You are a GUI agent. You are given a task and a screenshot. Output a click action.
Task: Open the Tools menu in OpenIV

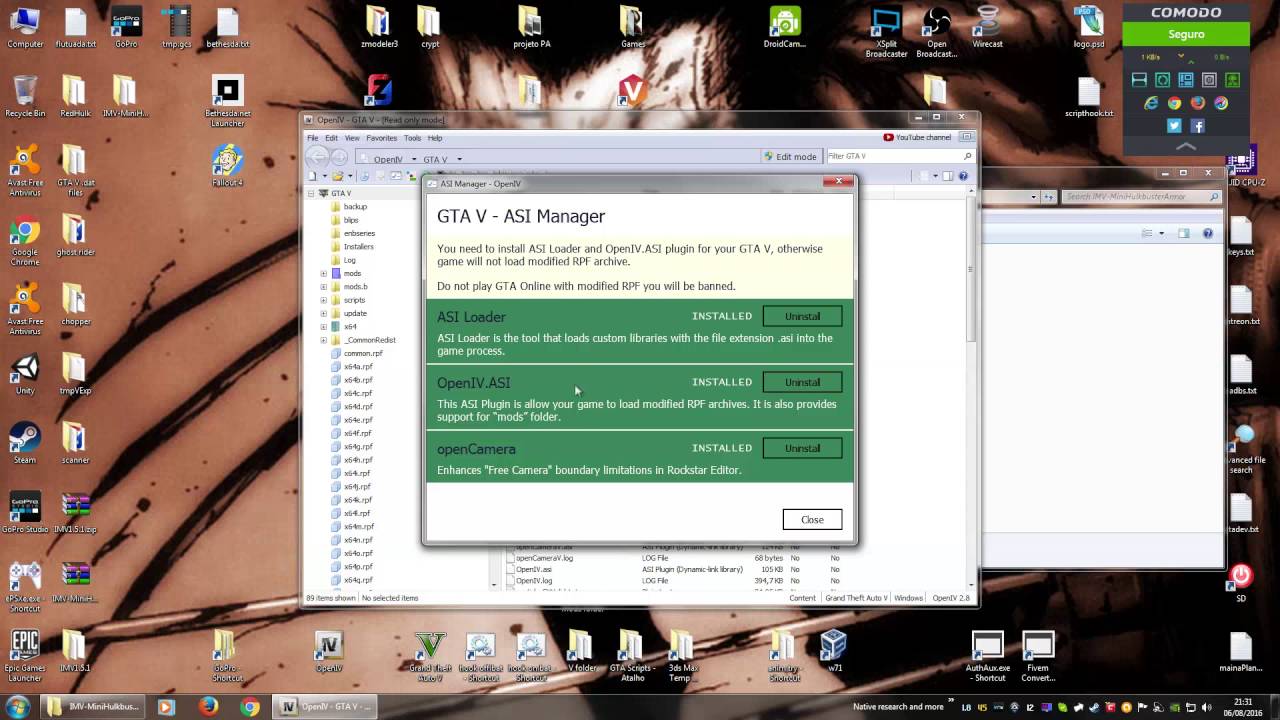pyautogui.click(x=412, y=138)
